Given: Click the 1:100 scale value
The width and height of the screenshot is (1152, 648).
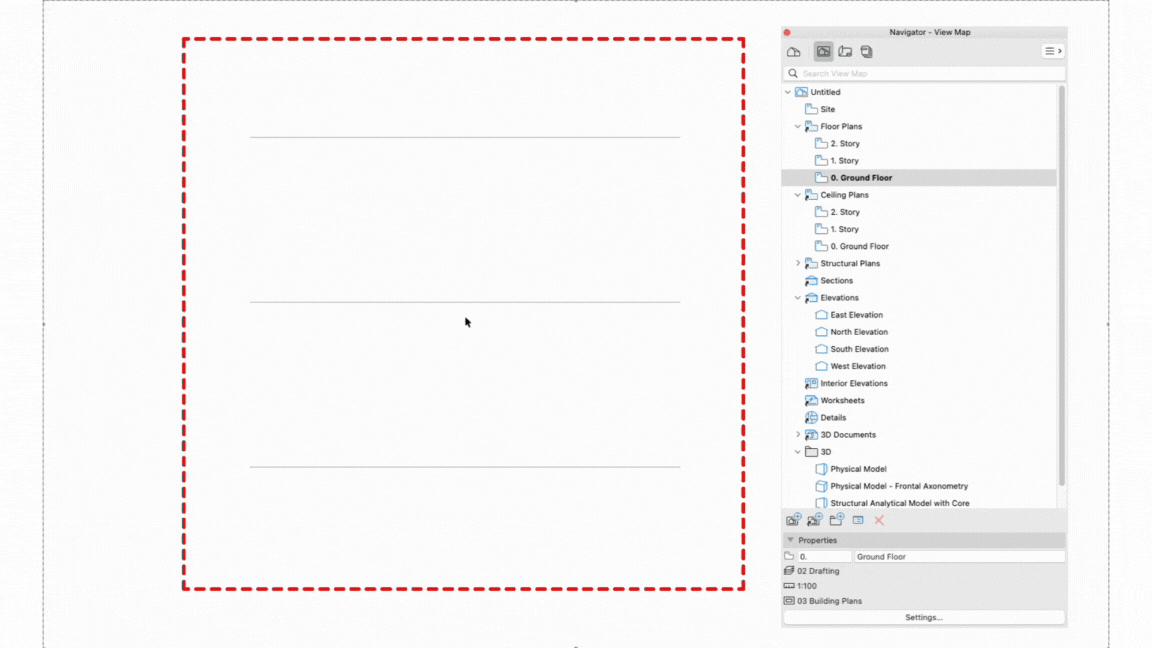Looking at the screenshot, I should tap(807, 586).
